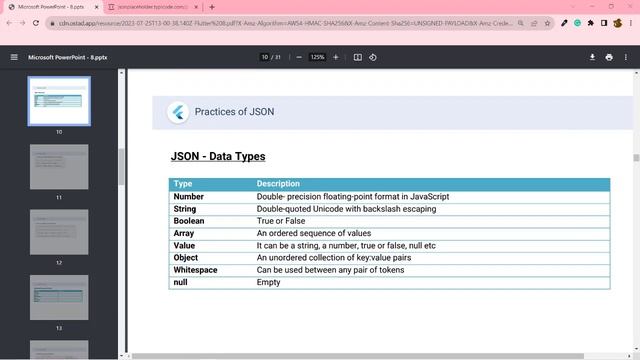This screenshot has width=640, height=360.
Task: Zoom in with the plus button
Action: coord(336,57)
